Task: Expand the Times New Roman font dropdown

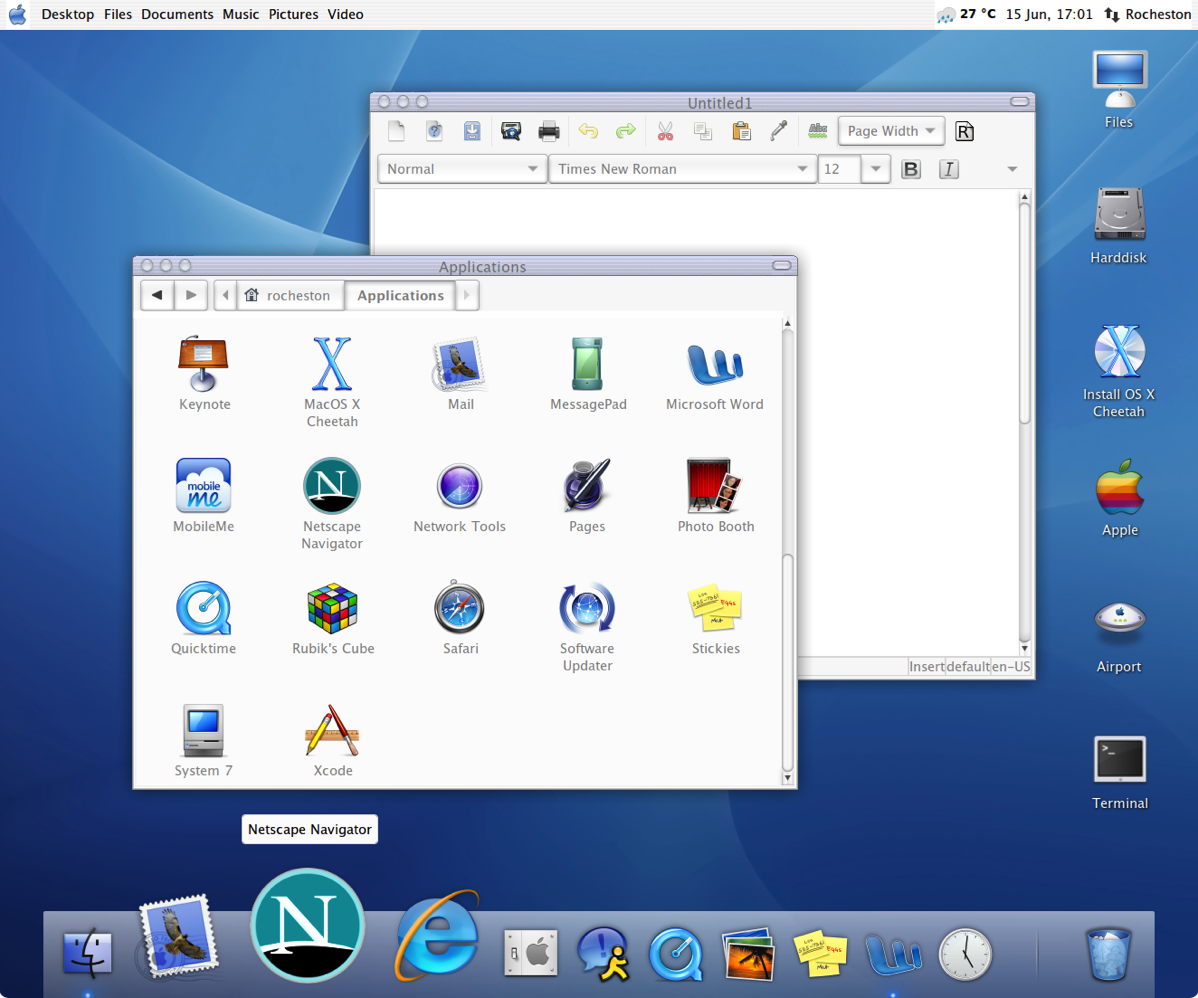Action: pos(682,169)
